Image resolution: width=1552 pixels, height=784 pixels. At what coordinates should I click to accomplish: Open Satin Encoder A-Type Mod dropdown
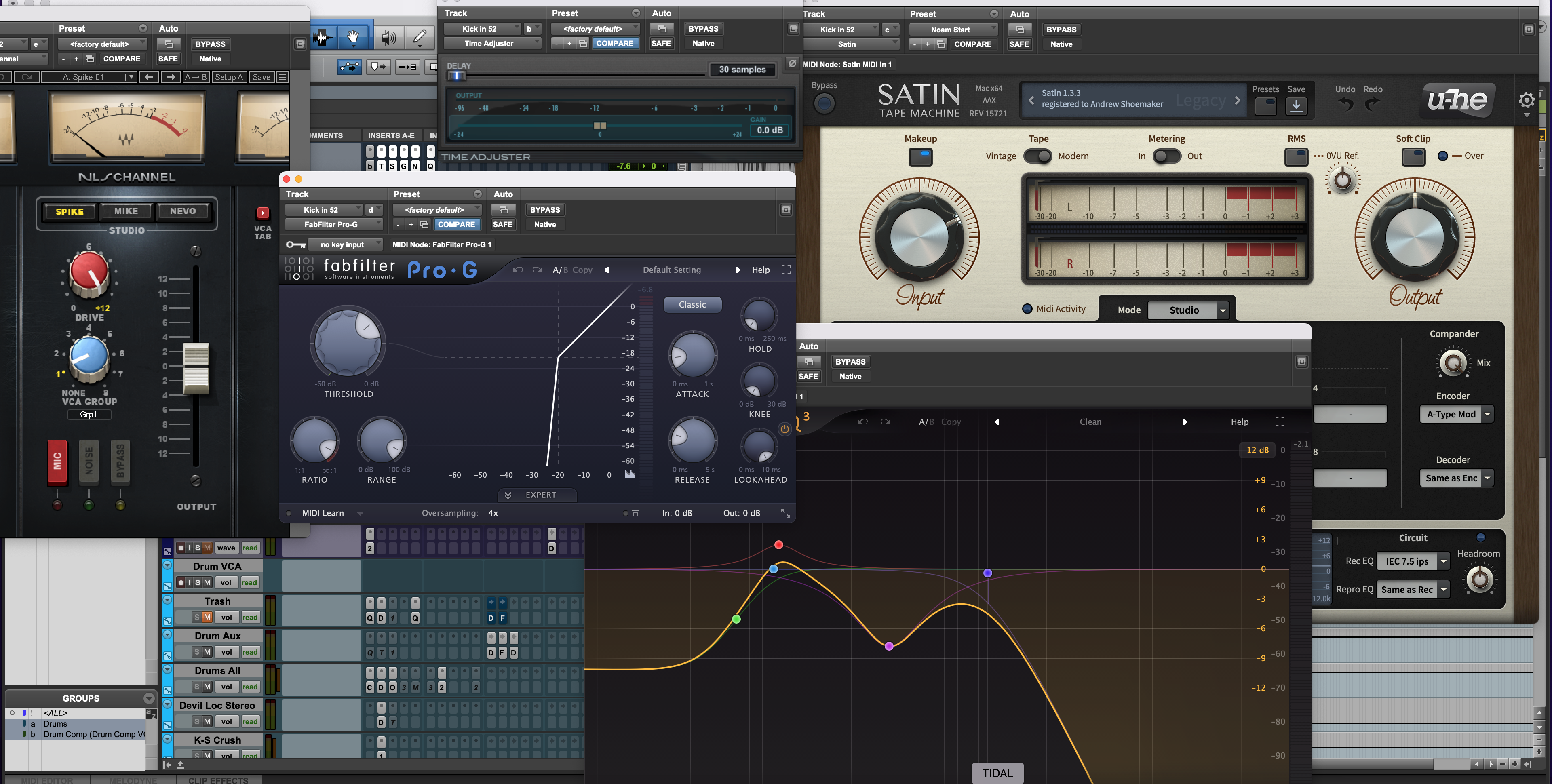pos(1457,414)
